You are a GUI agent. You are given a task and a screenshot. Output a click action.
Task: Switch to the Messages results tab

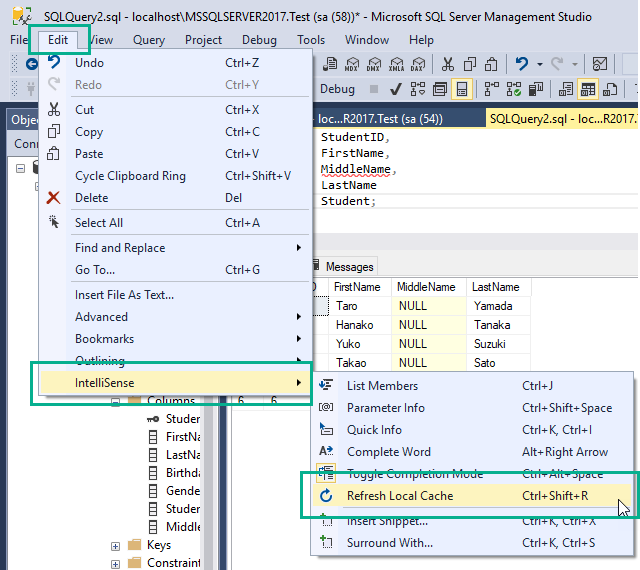pyautogui.click(x=349, y=267)
